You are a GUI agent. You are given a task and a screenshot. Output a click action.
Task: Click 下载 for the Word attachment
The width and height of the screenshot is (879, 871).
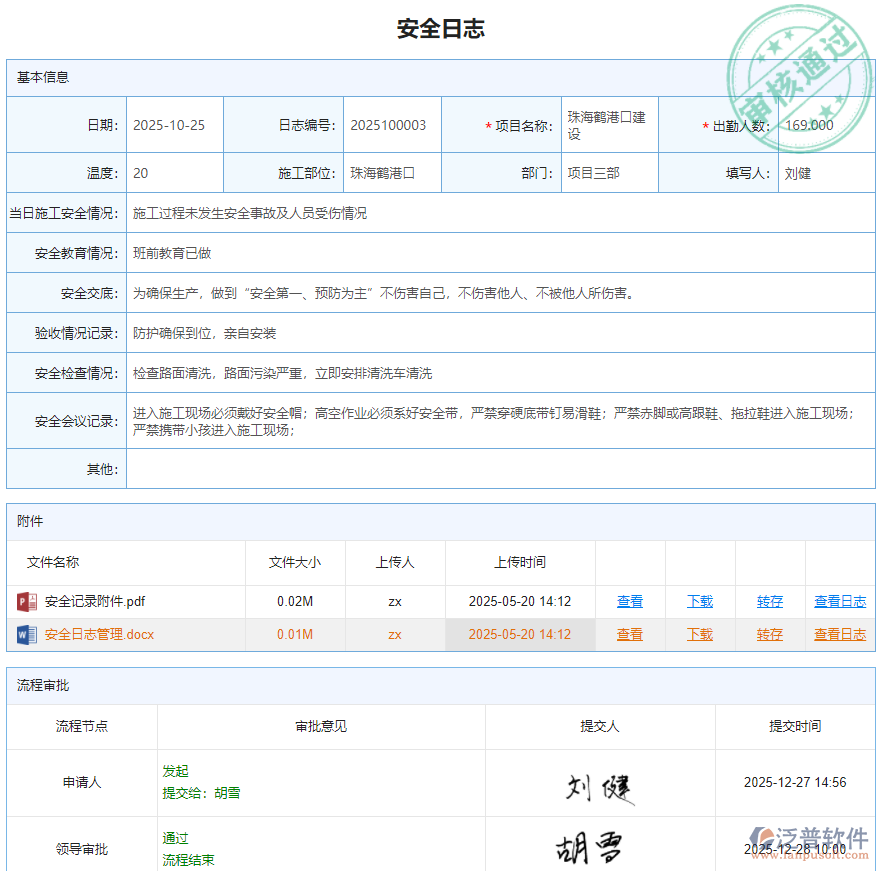(699, 633)
